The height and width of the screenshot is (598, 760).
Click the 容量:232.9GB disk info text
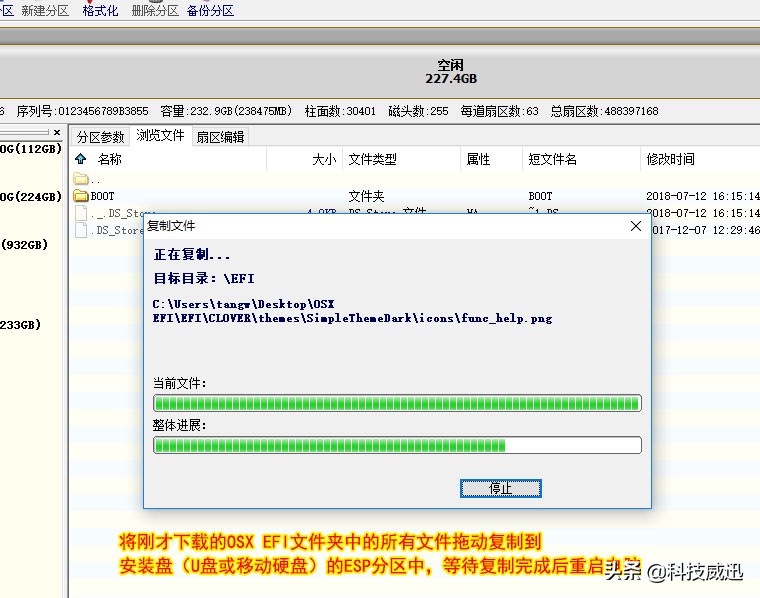[226, 111]
